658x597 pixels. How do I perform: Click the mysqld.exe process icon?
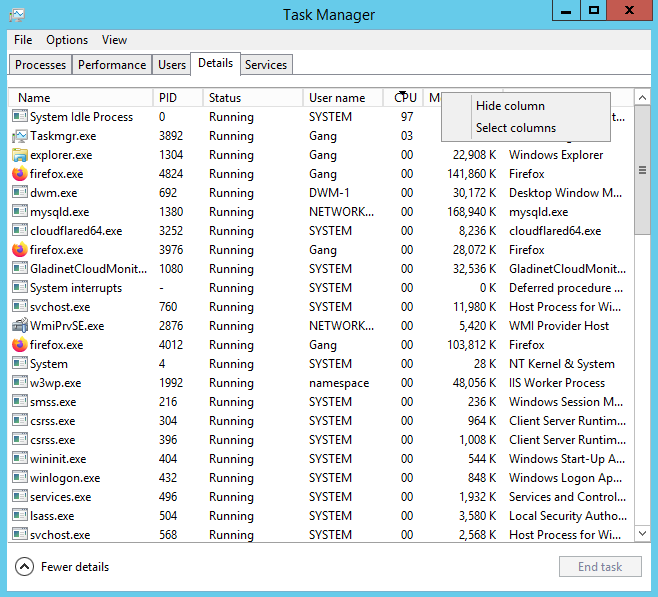click(19, 212)
